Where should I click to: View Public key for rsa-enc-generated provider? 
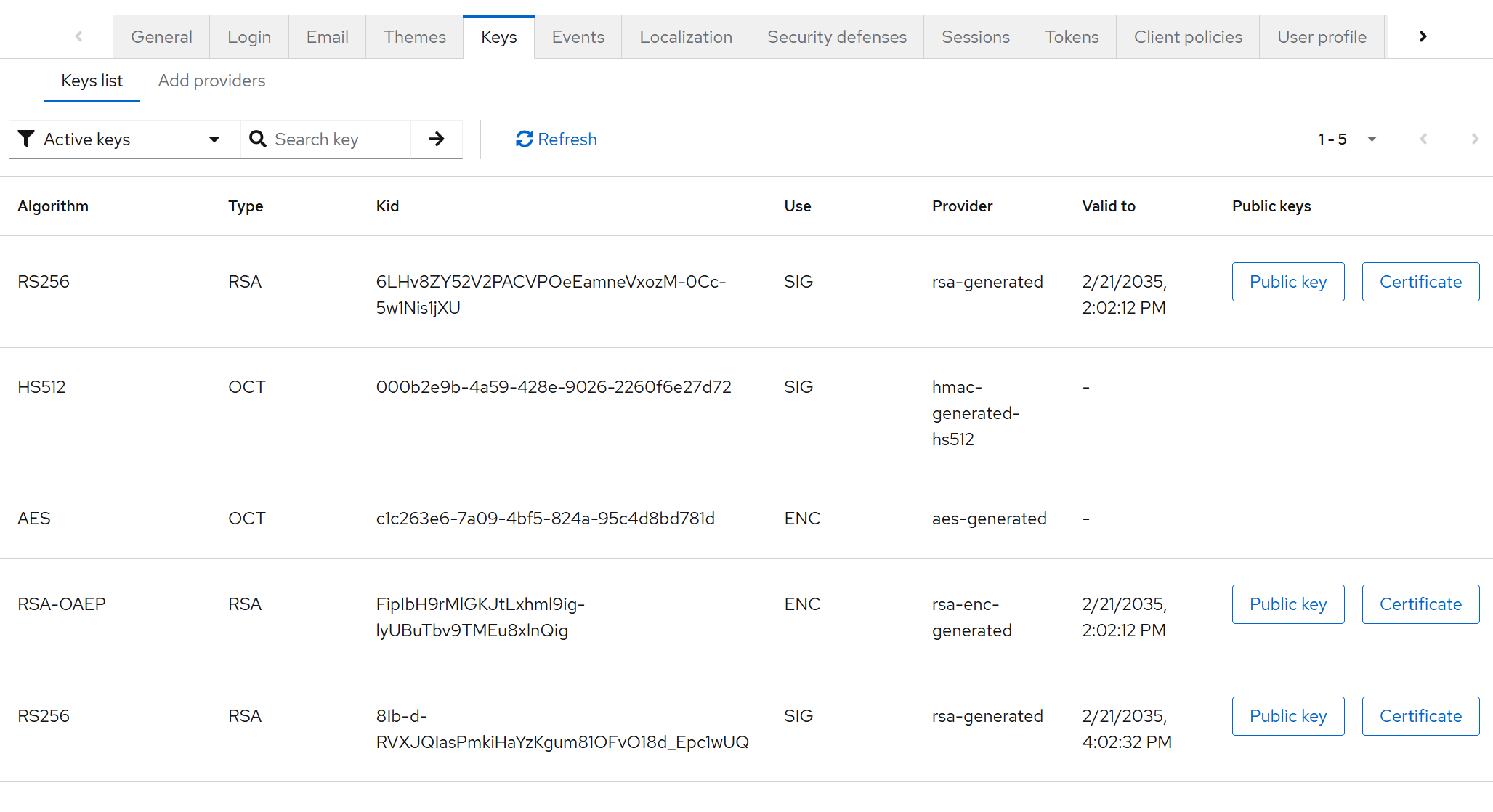pyautogui.click(x=1287, y=604)
